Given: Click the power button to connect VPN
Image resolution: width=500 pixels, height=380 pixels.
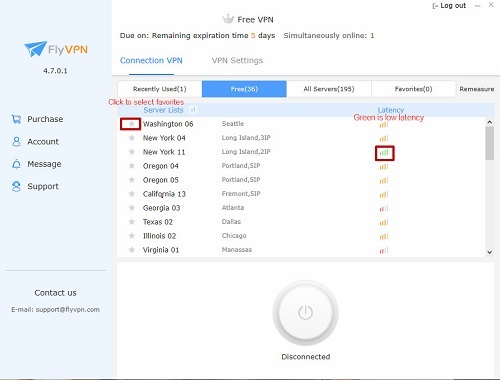Looking at the screenshot, I should pyautogui.click(x=305, y=313).
